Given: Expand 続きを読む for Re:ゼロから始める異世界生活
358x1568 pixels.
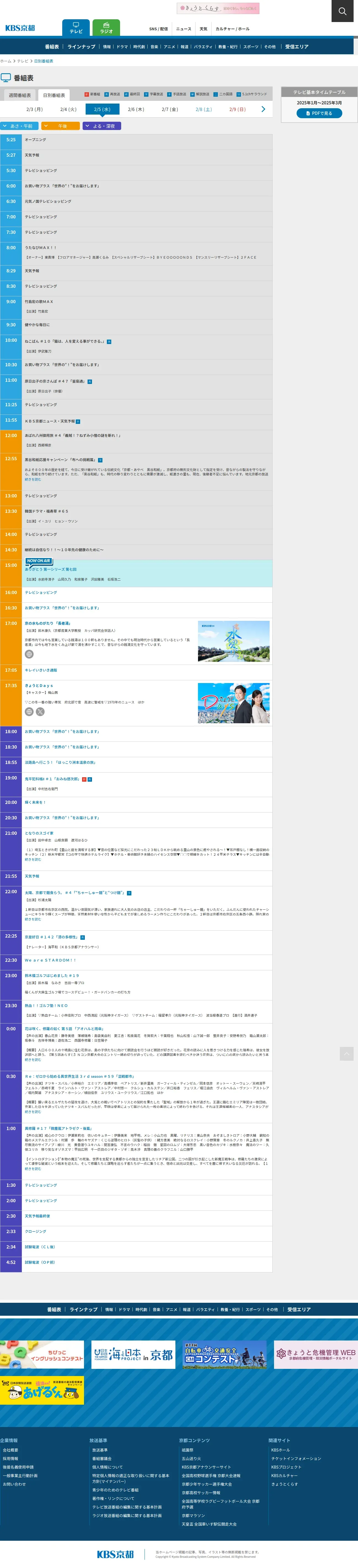Looking at the screenshot, I should coord(33,1111).
